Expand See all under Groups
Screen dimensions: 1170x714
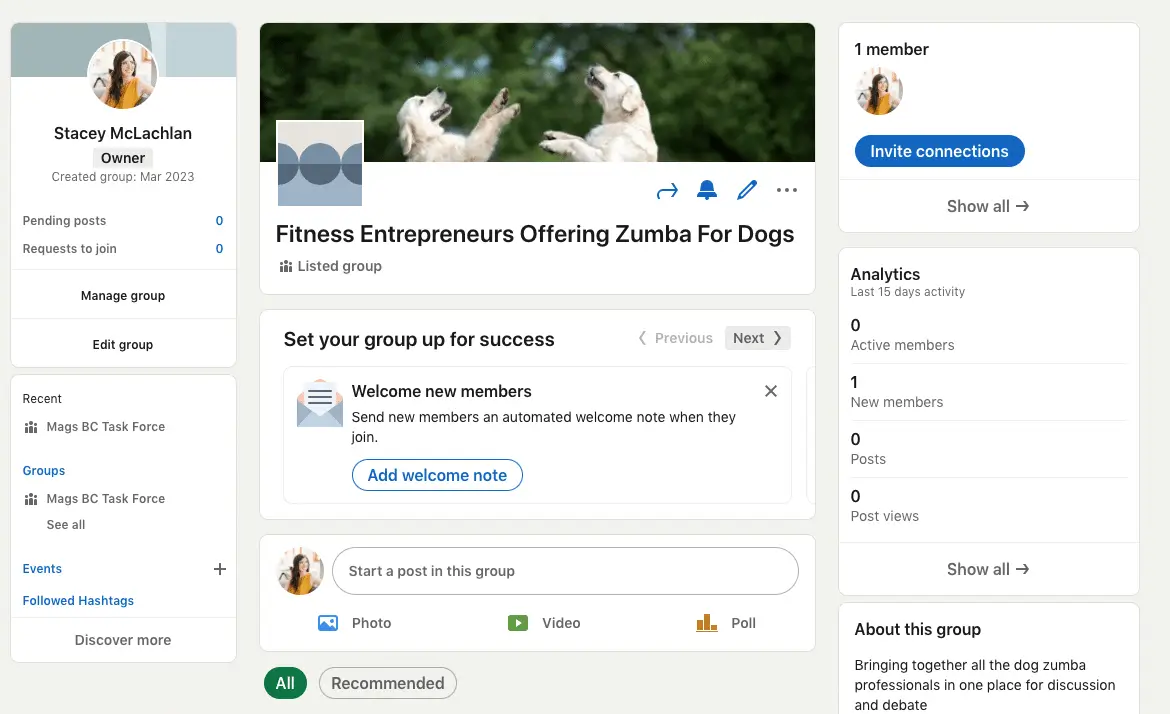65,524
